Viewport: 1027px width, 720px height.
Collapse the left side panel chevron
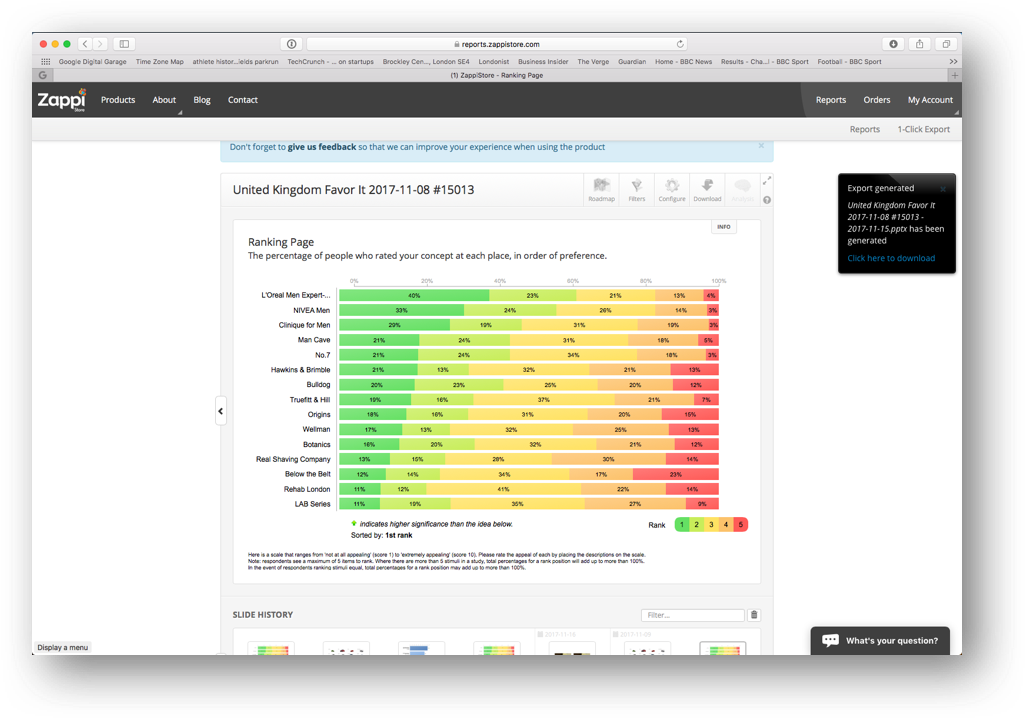pos(221,410)
